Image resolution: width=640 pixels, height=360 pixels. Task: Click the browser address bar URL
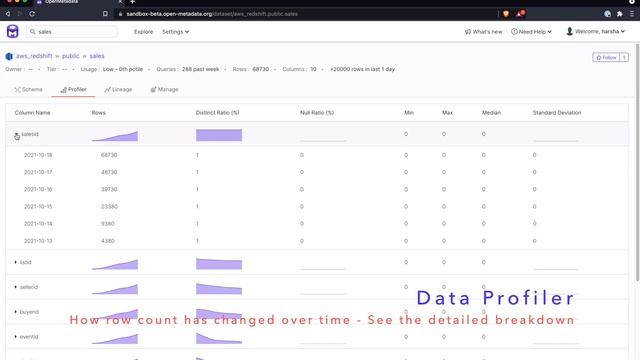click(x=212, y=14)
